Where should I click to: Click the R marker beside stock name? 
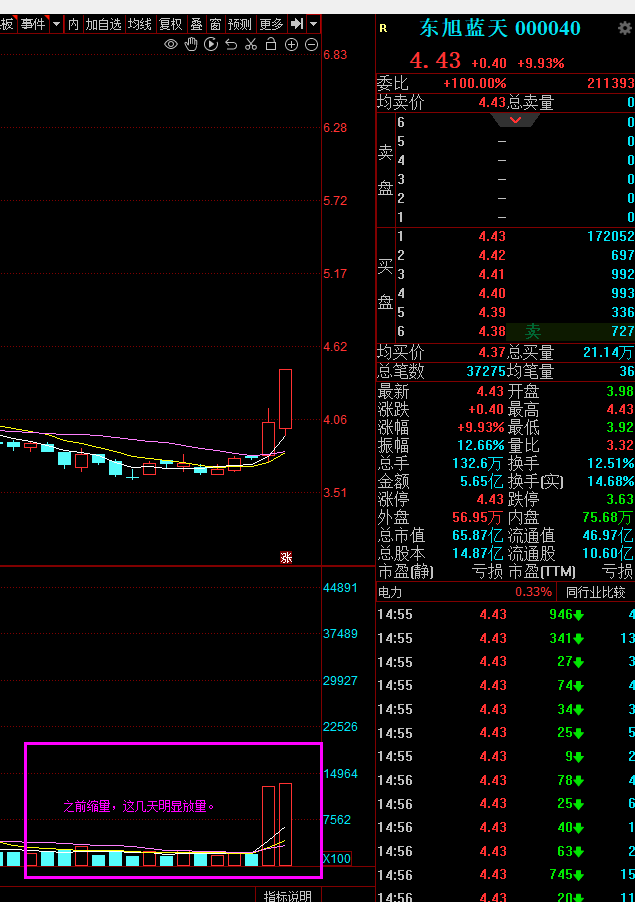click(383, 28)
